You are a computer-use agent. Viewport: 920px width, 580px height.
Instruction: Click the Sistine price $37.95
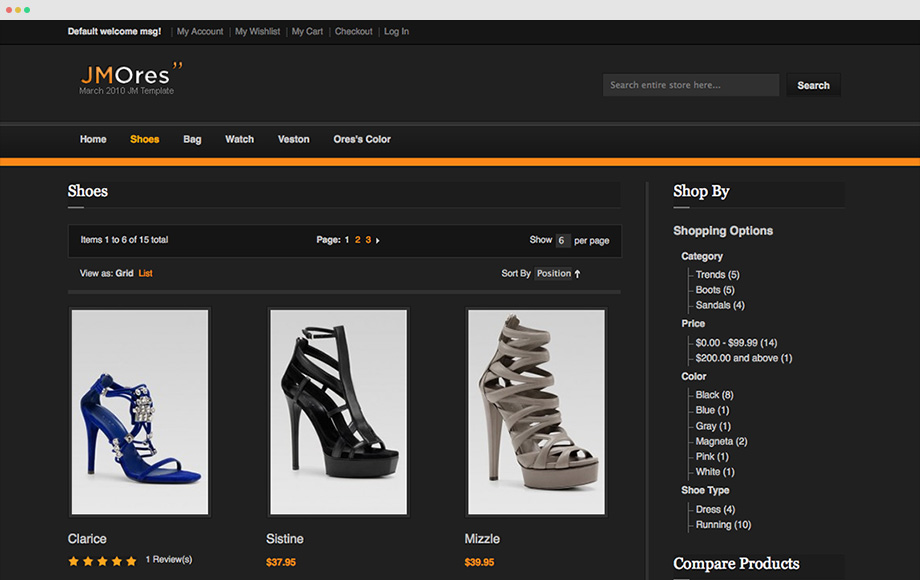pos(281,562)
